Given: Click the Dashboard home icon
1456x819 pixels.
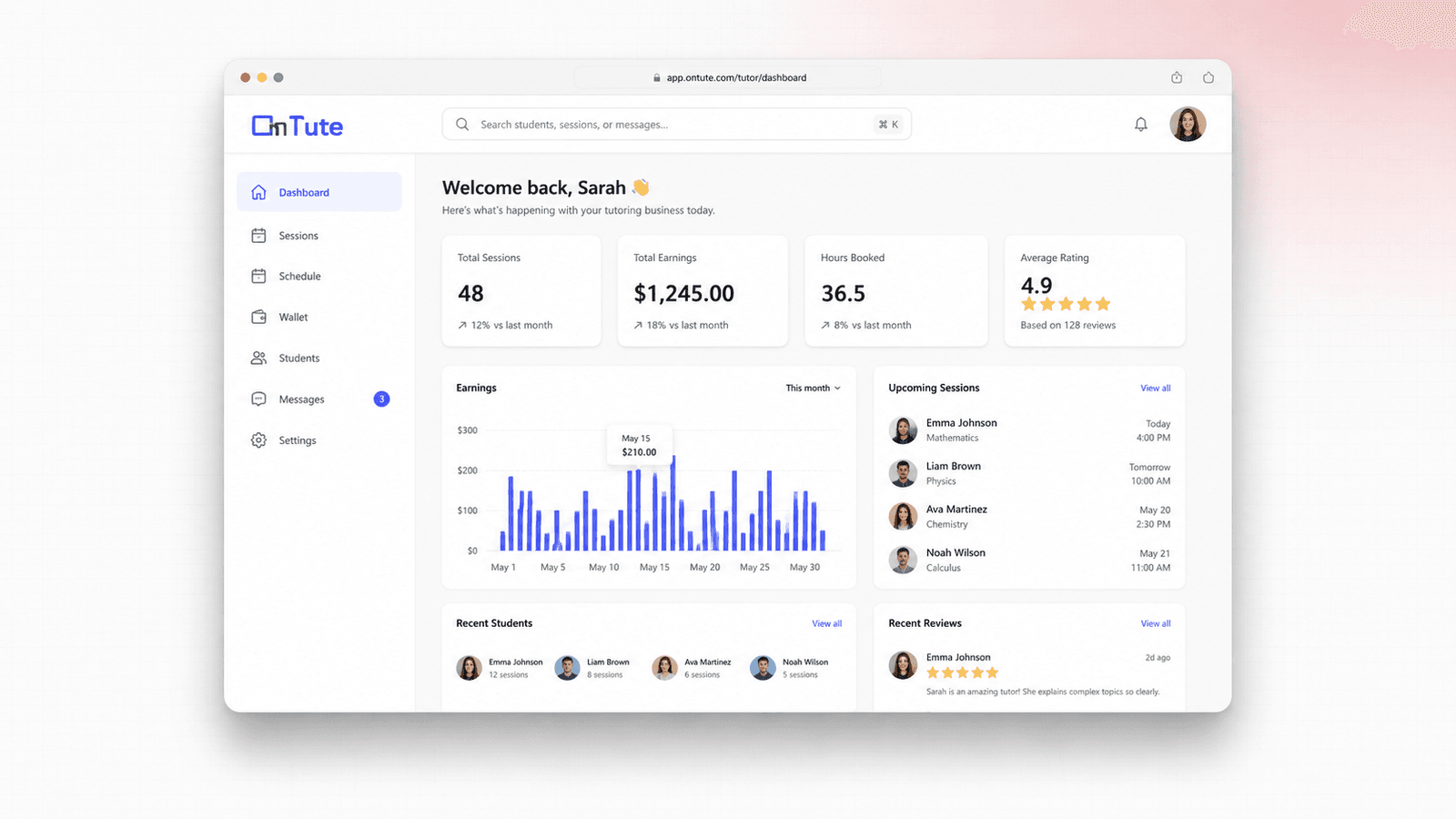Looking at the screenshot, I should tap(258, 192).
